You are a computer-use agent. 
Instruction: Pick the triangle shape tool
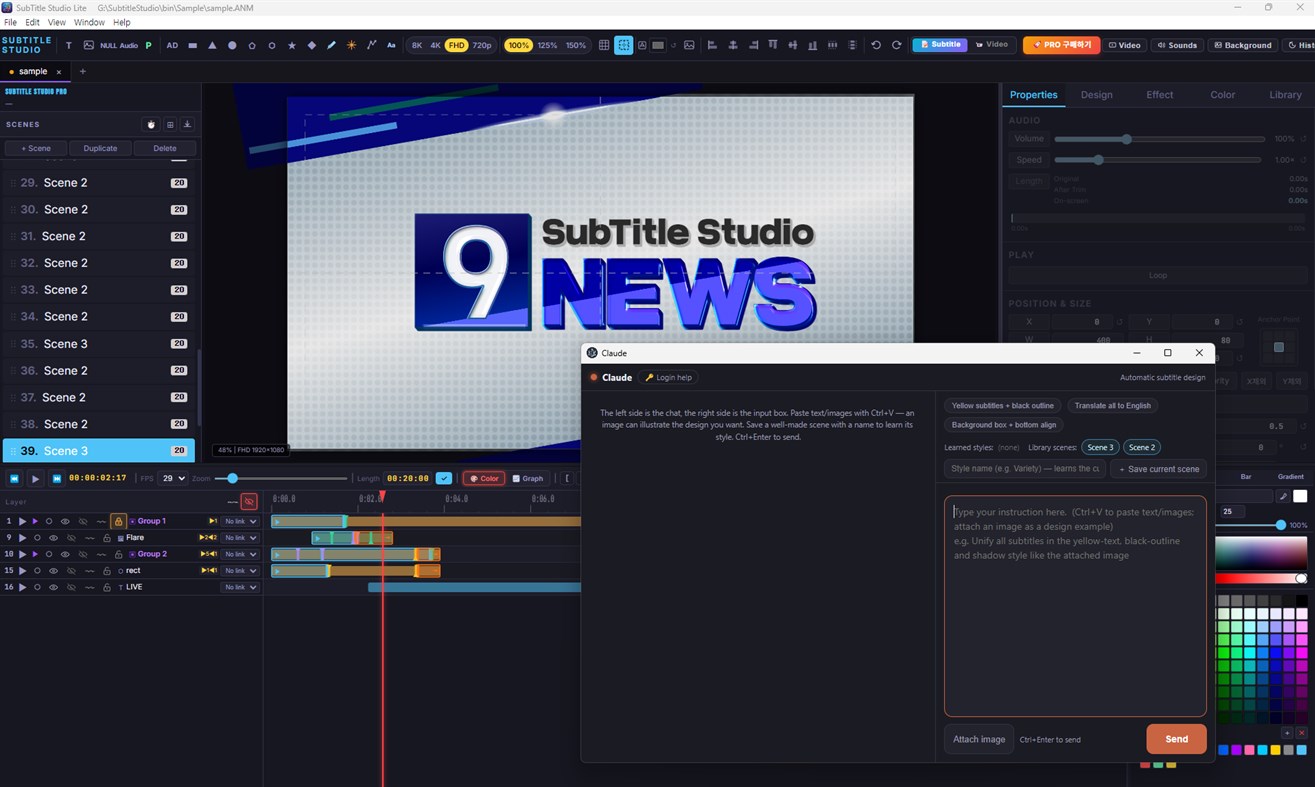pos(212,45)
